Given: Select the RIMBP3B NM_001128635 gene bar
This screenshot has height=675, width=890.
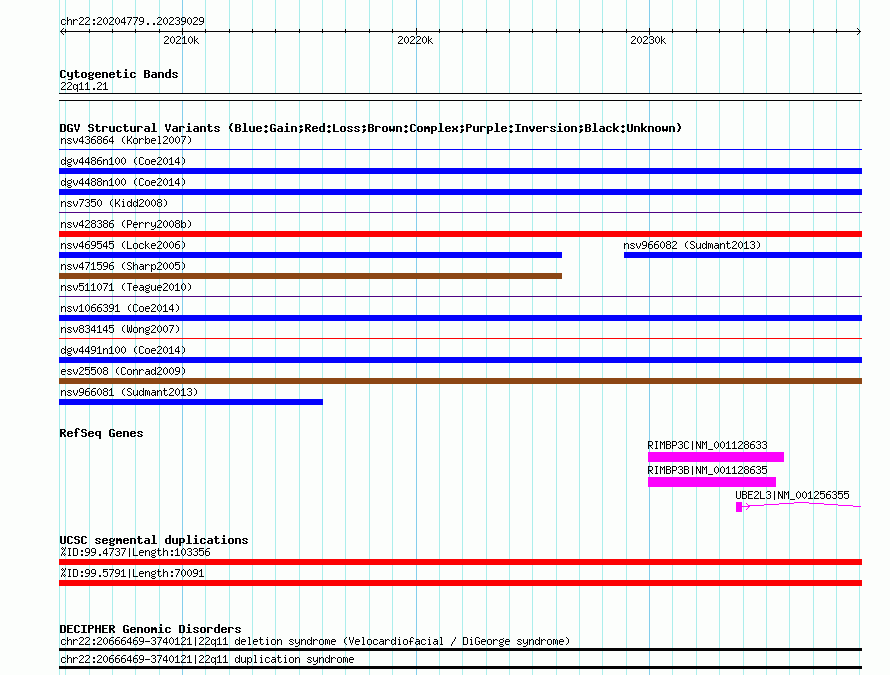Looking at the screenshot, I should (x=712, y=482).
